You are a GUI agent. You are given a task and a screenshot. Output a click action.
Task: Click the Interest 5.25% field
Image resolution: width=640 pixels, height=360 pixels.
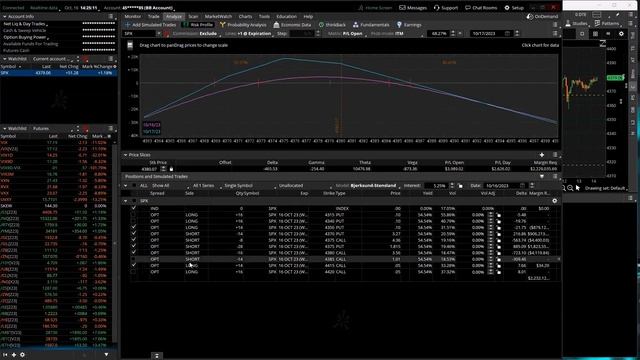coord(436,186)
